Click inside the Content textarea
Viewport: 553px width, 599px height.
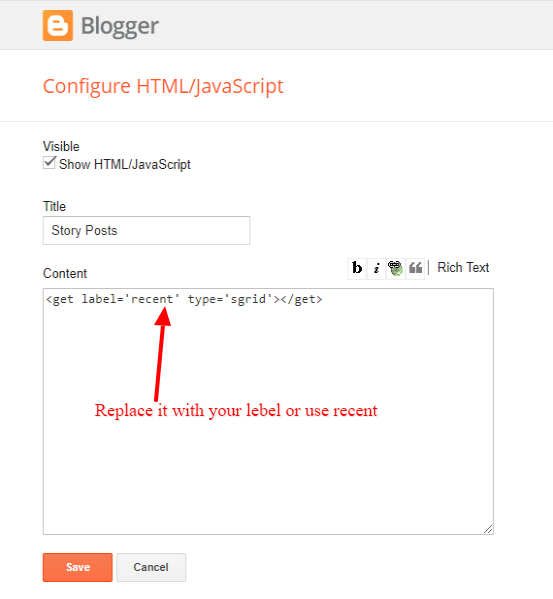click(x=268, y=411)
